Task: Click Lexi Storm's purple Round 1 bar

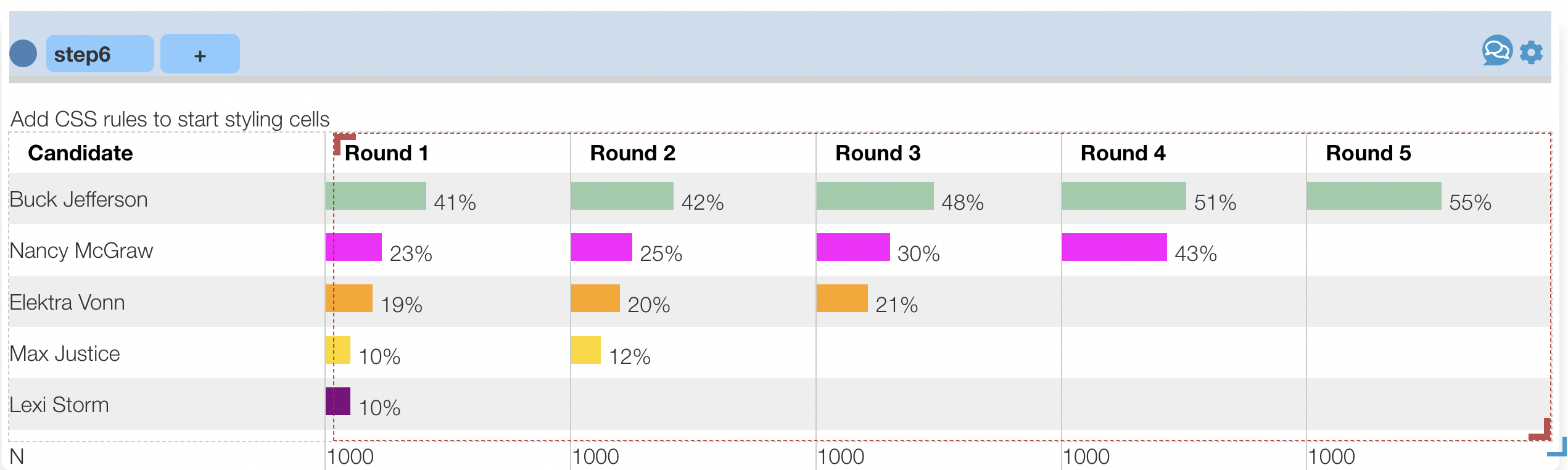Action: click(338, 402)
